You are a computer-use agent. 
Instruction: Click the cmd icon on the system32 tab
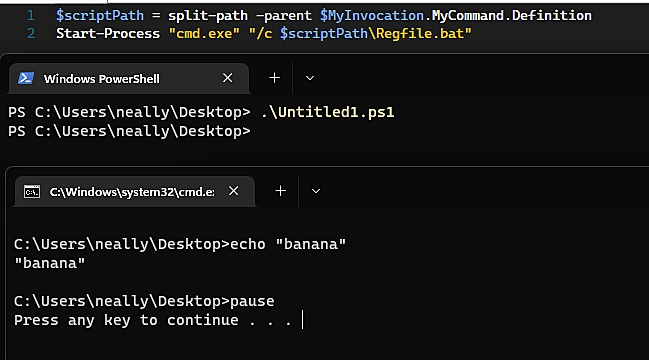point(32,192)
